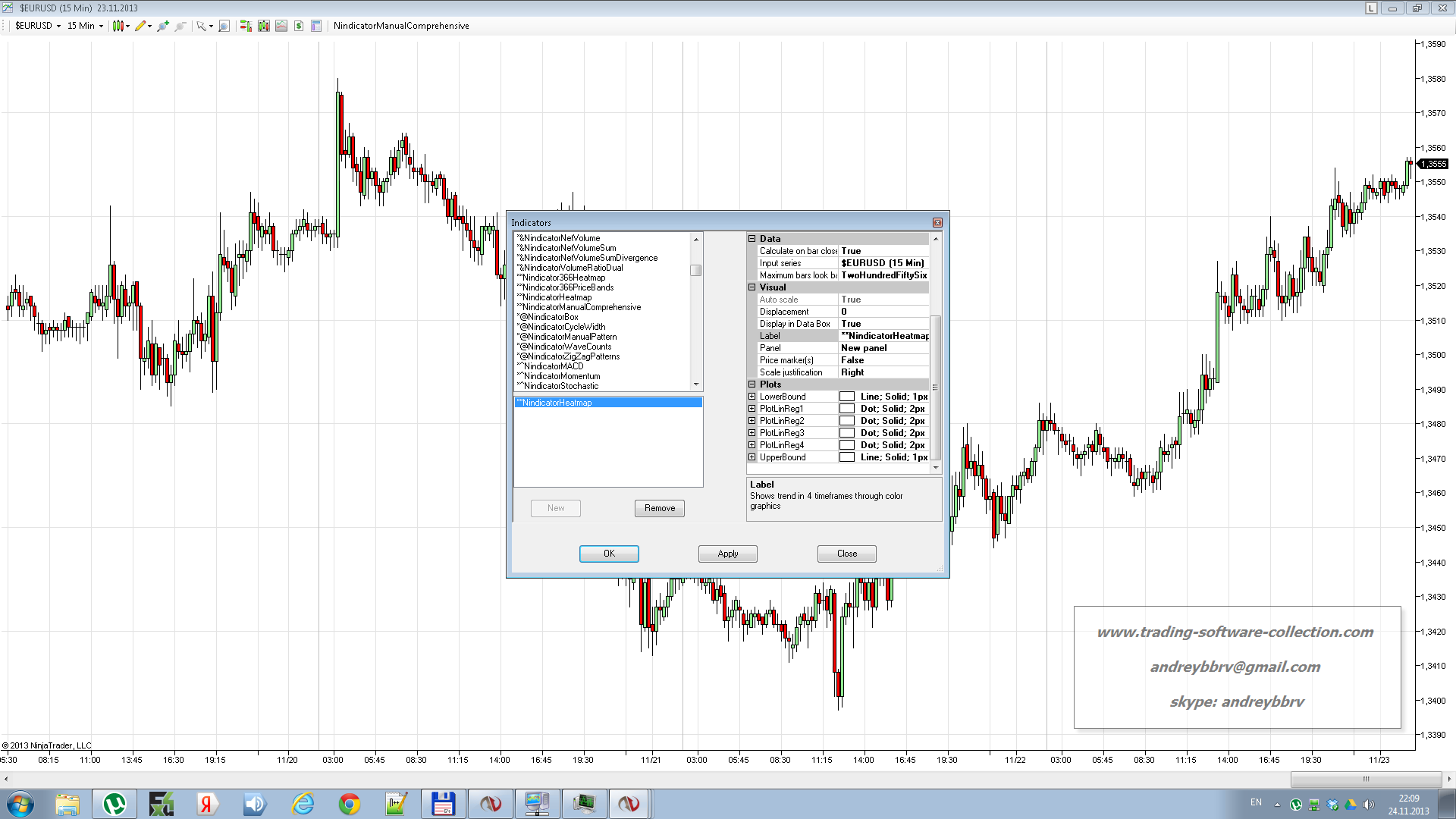Click the zoom out magnifier icon

180,26
